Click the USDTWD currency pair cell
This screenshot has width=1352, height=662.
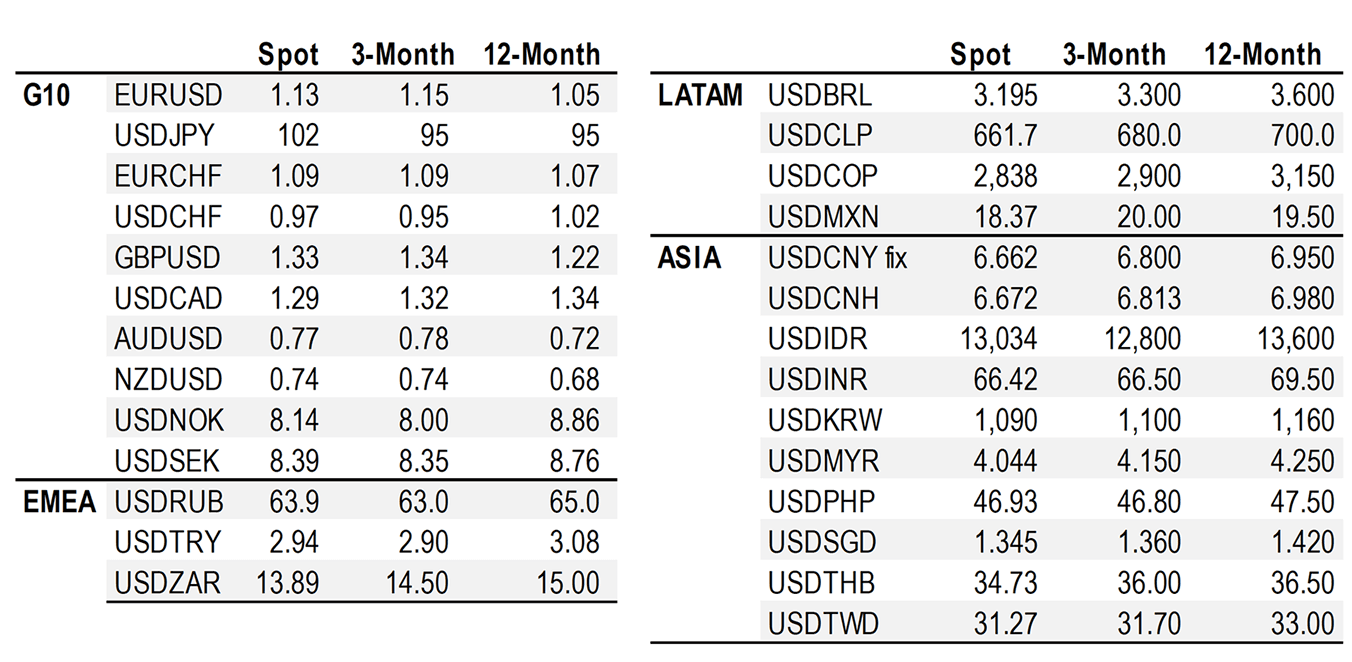click(x=823, y=624)
